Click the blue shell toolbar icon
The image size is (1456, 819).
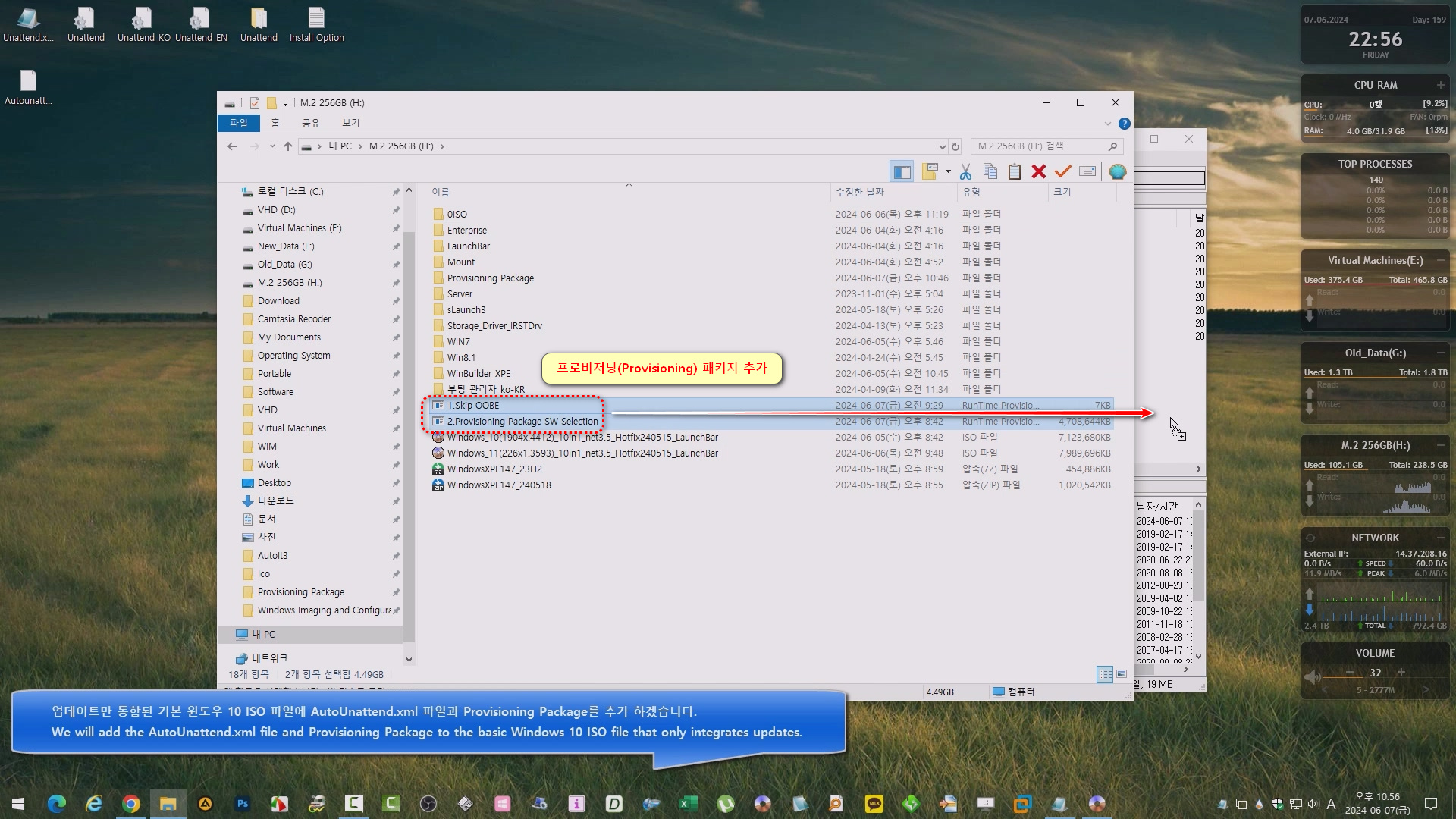click(1117, 172)
